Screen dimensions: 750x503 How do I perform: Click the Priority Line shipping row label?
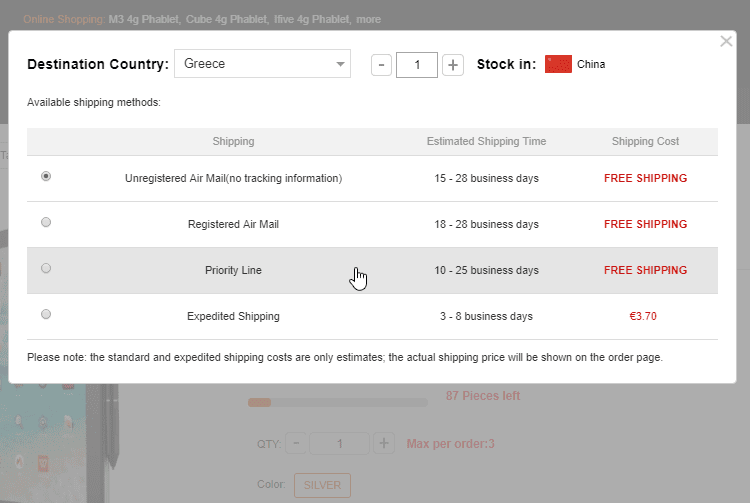[233, 270]
